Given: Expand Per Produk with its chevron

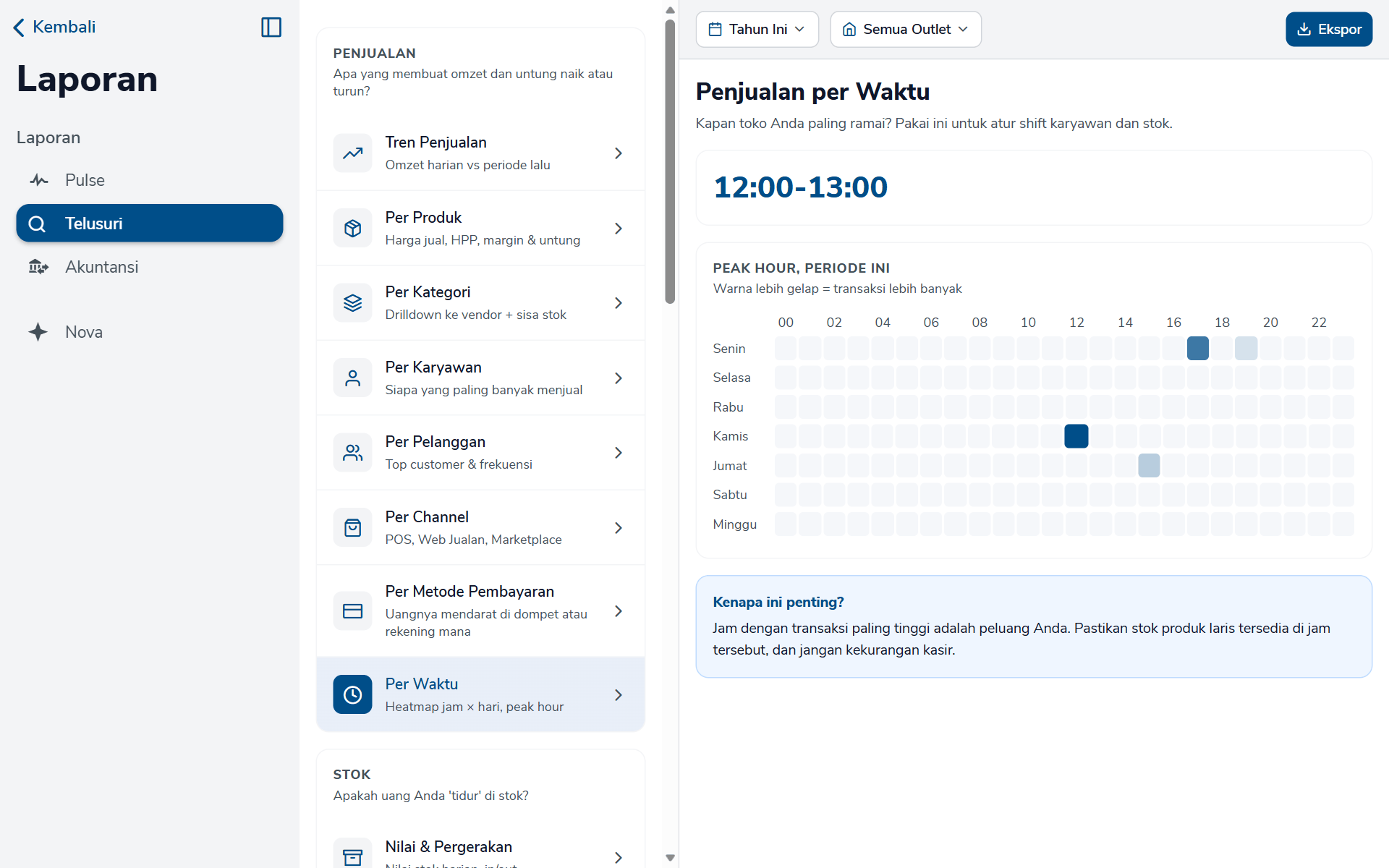Looking at the screenshot, I should tap(619, 229).
